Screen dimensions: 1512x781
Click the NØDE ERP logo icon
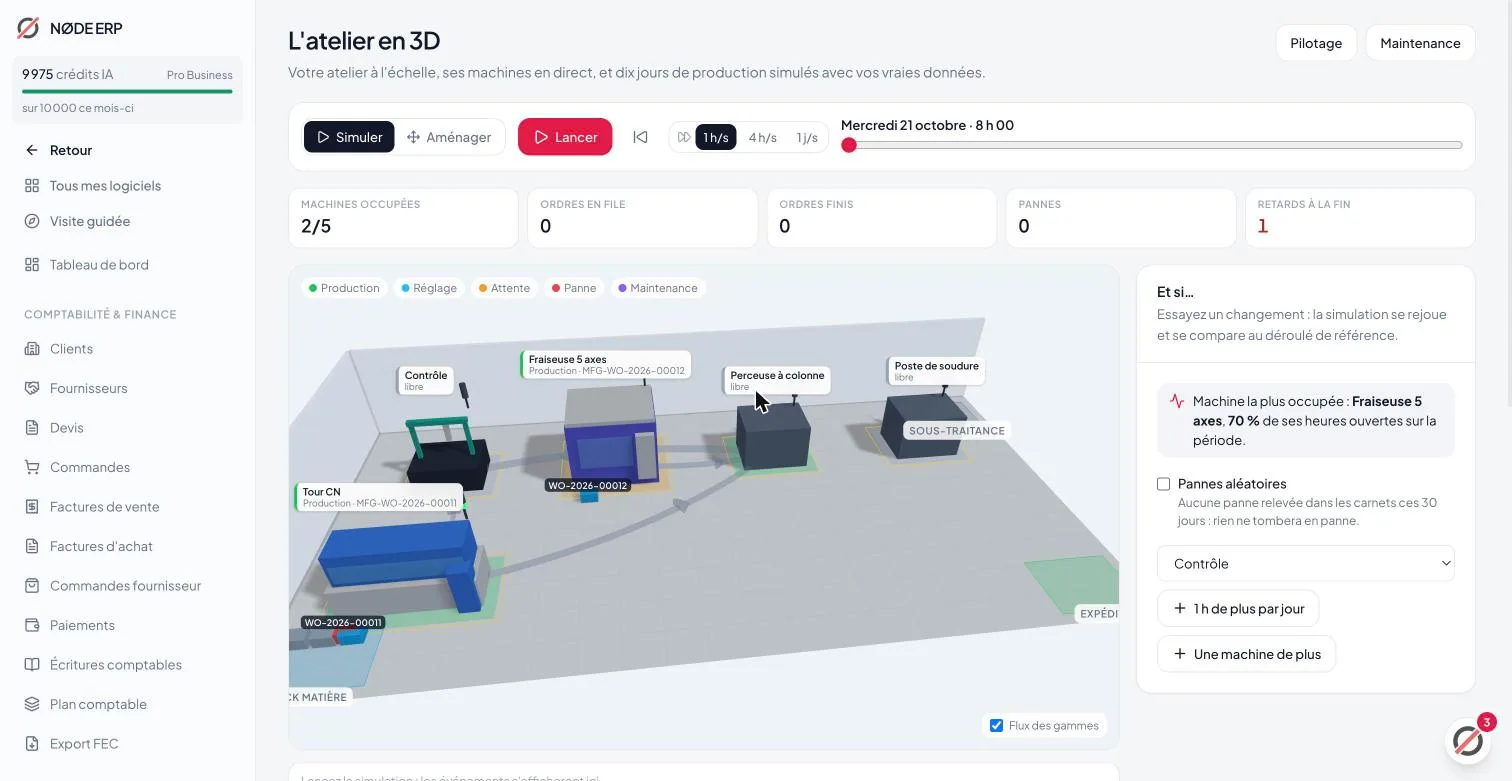click(x=28, y=28)
